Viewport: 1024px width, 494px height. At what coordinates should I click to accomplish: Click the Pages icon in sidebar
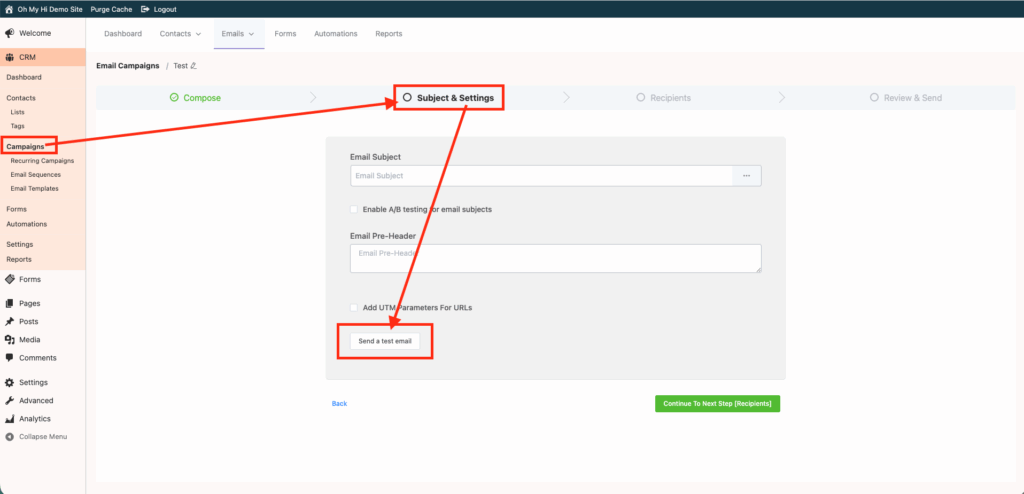[9, 303]
